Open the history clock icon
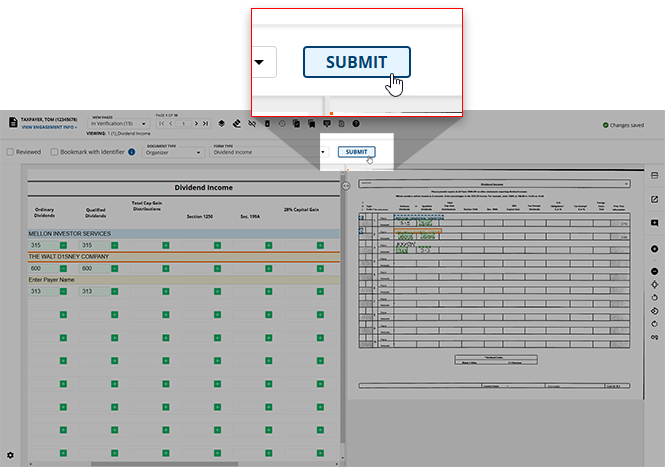Viewport: 665px width, 467px height. [282, 123]
